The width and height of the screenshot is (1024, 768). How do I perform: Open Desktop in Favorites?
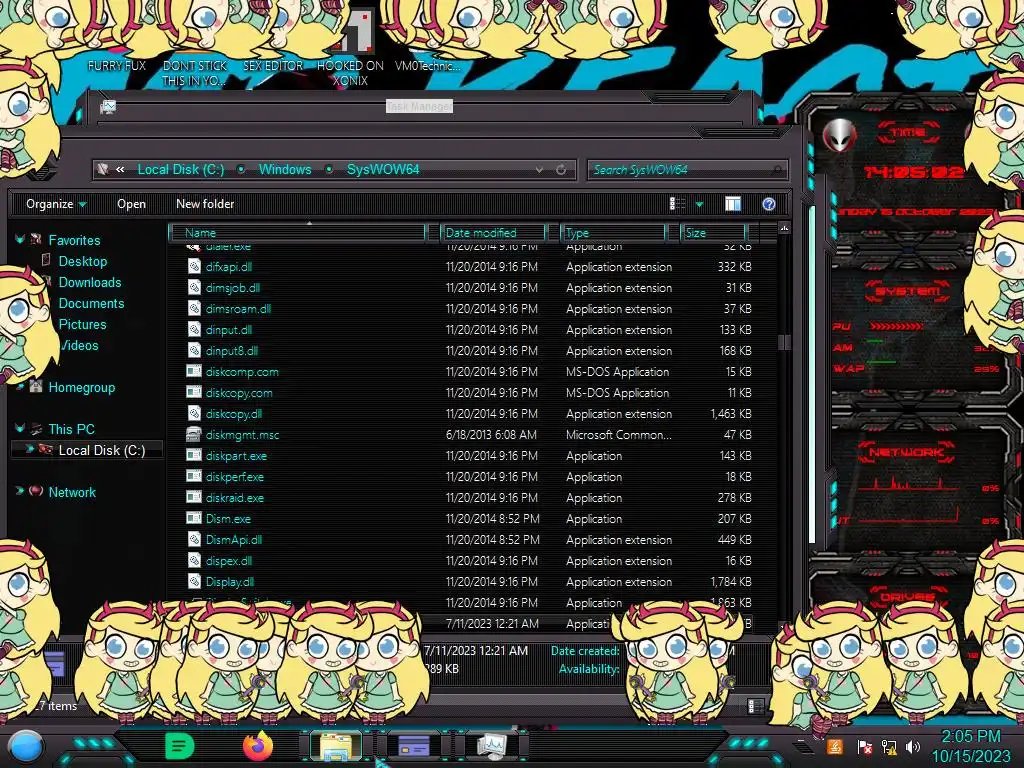tap(83, 261)
